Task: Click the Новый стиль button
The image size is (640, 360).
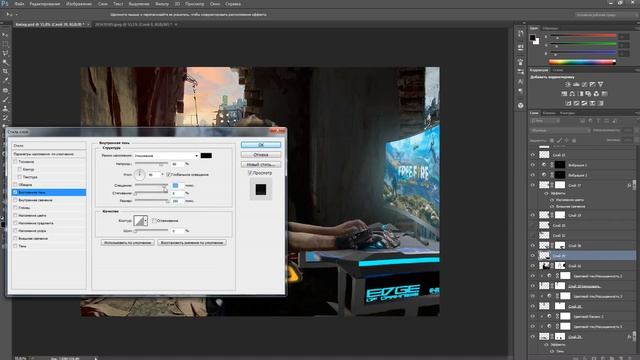Action: click(x=261, y=164)
